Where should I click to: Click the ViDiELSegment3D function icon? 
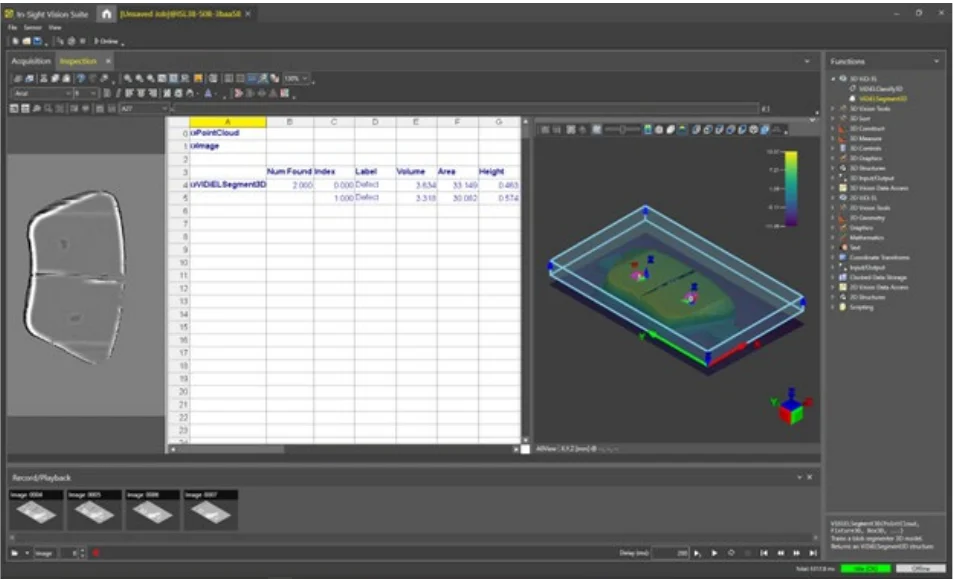(x=852, y=99)
